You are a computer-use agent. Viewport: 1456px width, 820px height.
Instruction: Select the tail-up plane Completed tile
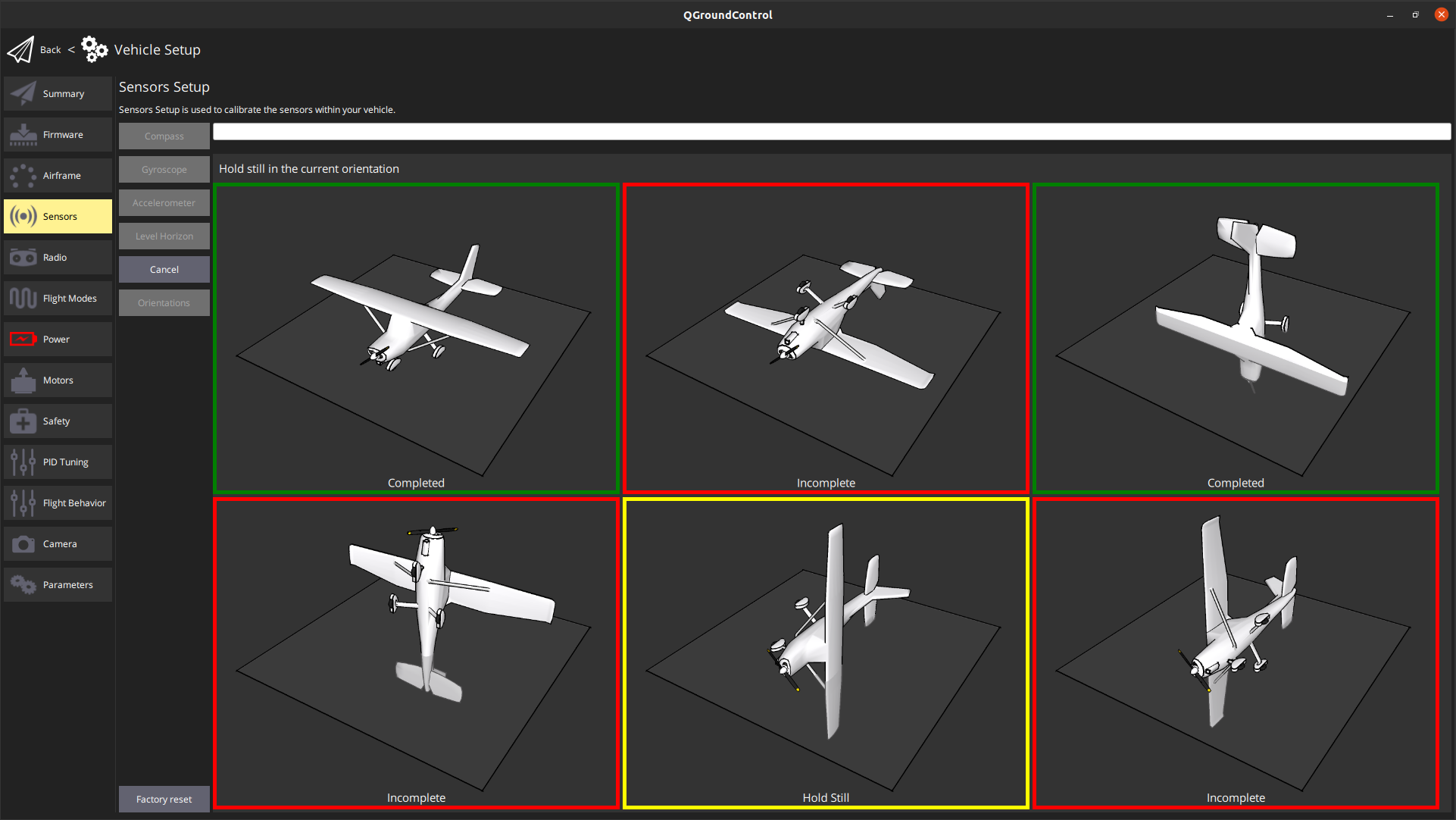point(1236,338)
